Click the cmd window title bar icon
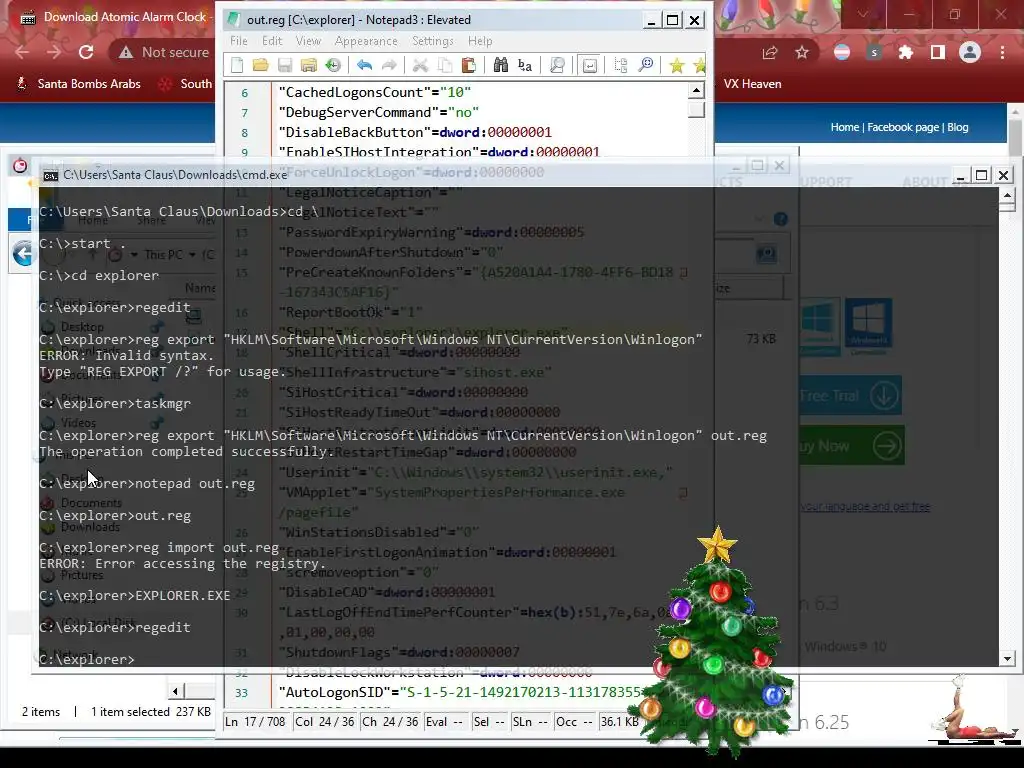This screenshot has width=1024, height=768. 50,175
